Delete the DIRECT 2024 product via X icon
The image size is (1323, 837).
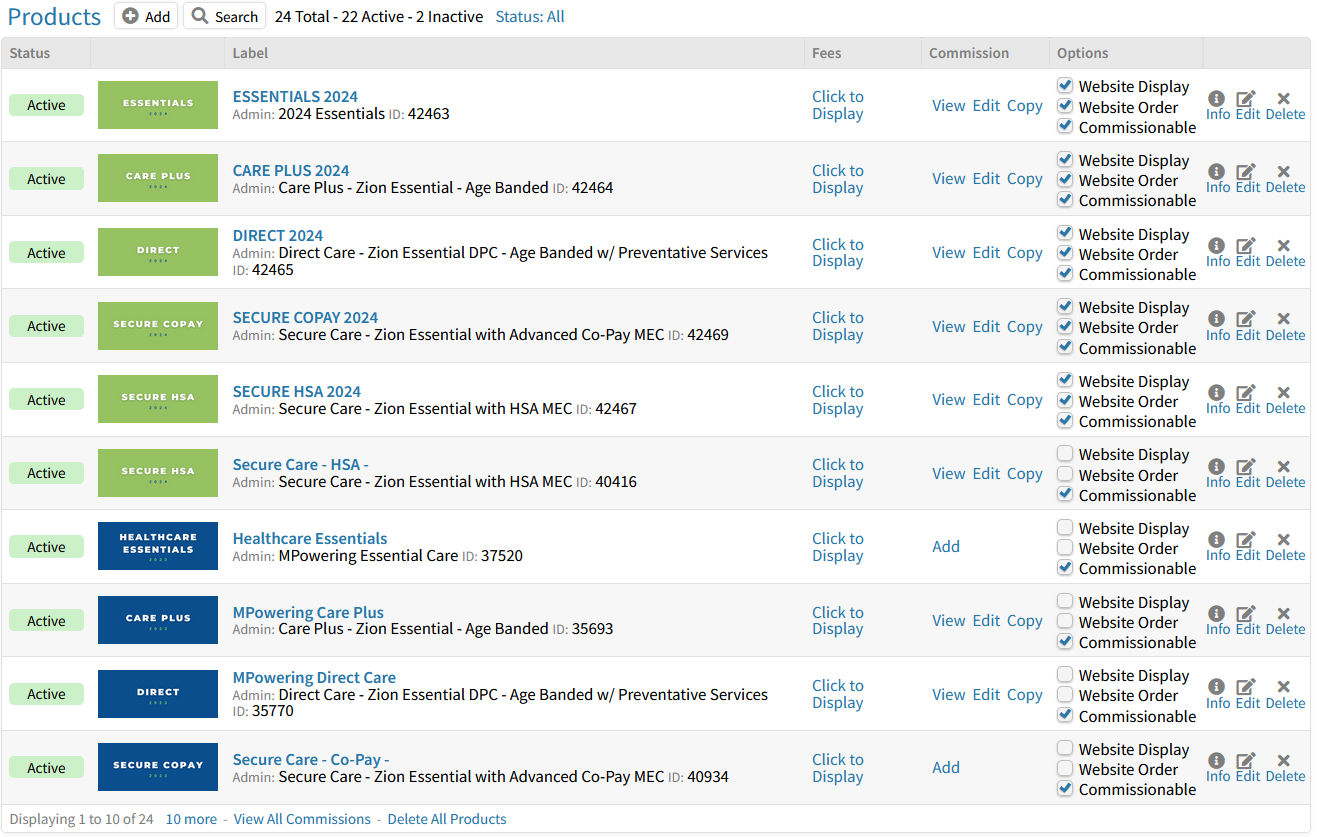coord(1284,246)
